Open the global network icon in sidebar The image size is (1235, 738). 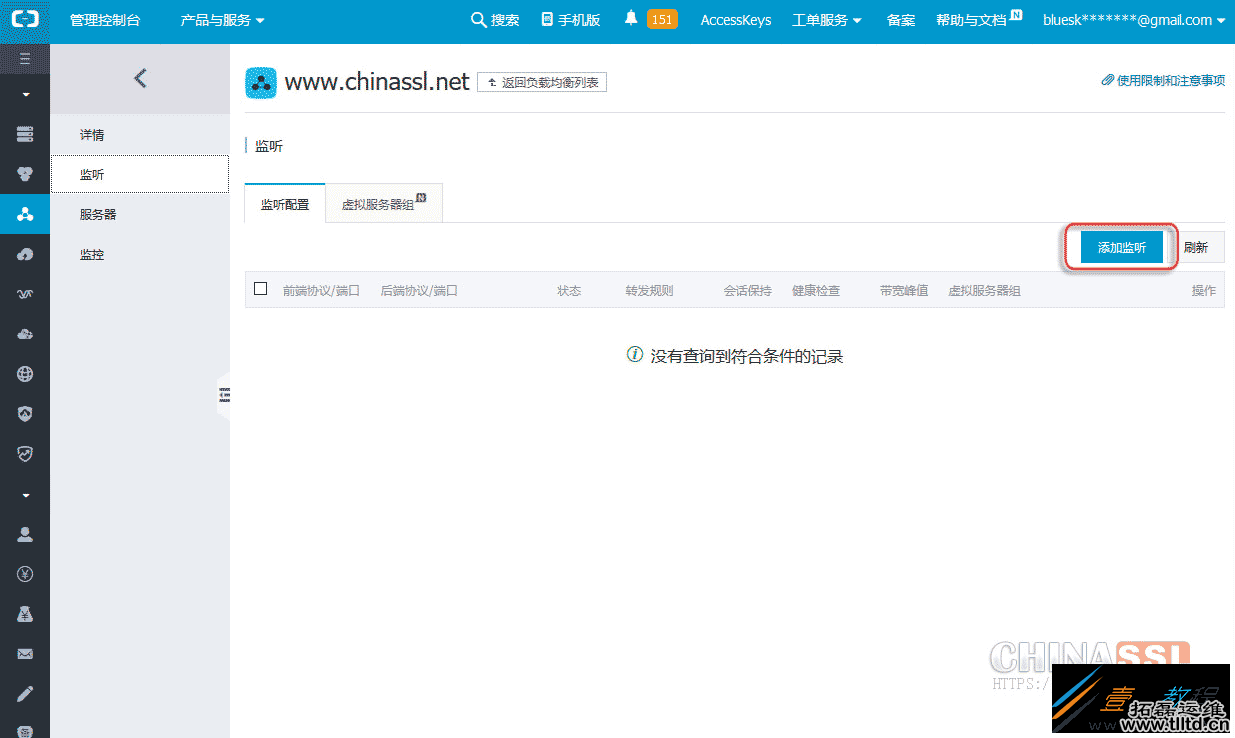(x=25, y=373)
